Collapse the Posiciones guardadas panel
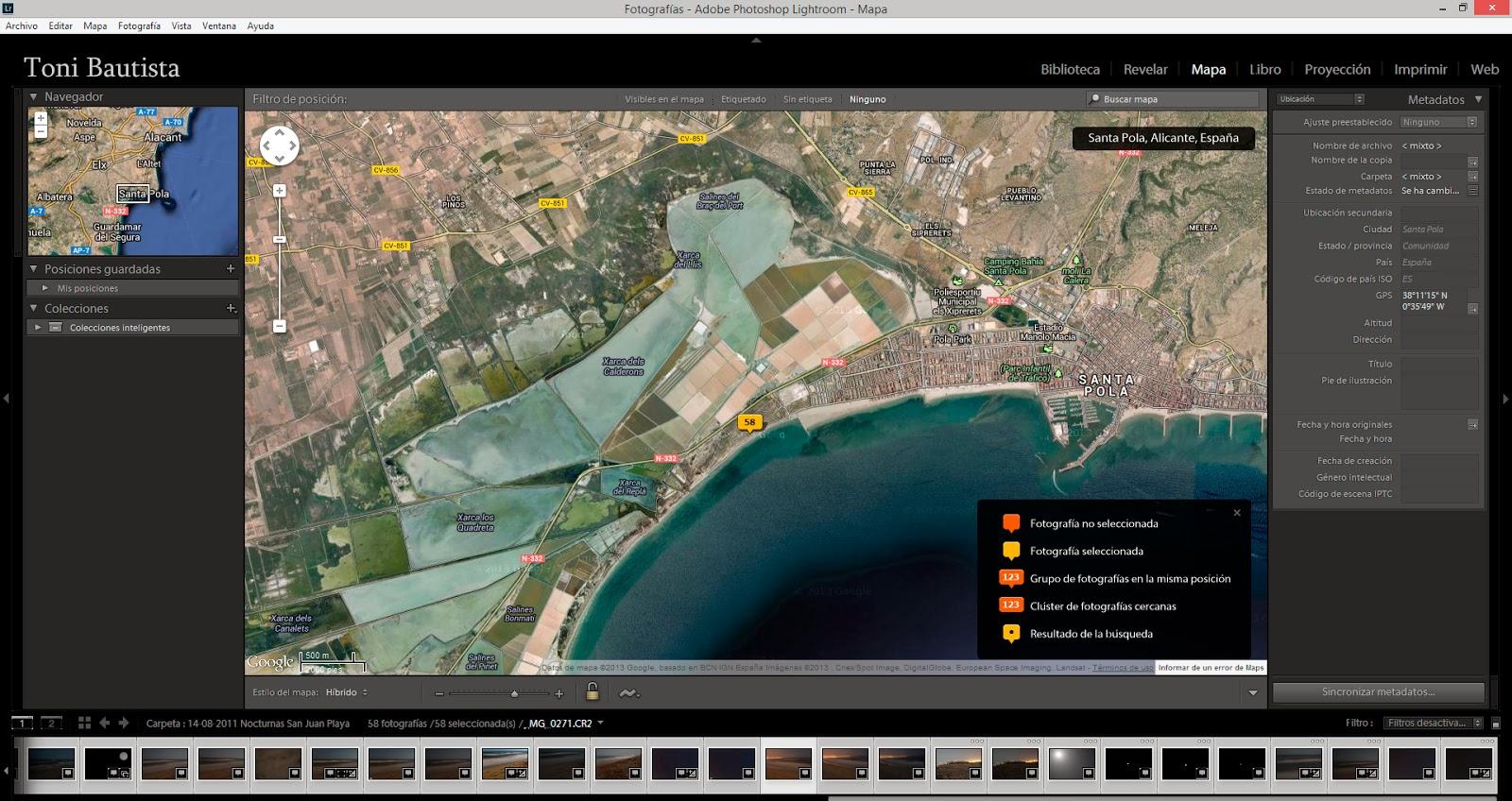This screenshot has width=1512, height=801. 34,269
